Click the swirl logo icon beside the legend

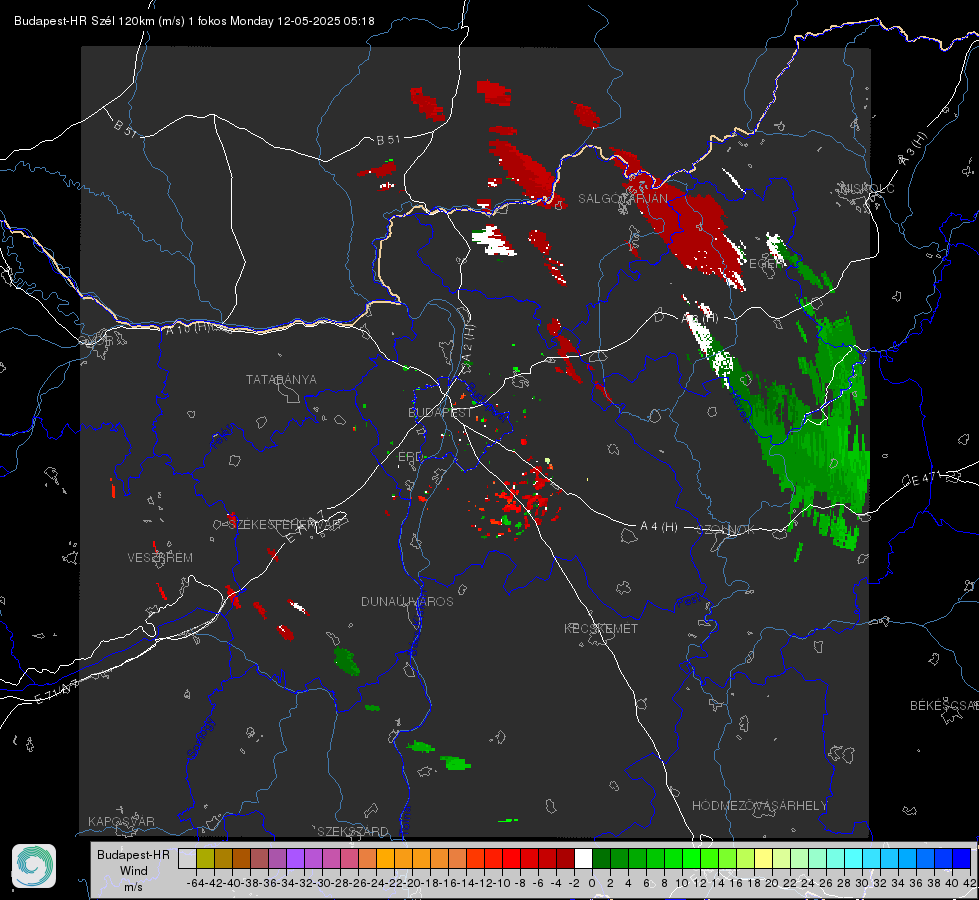pyautogui.click(x=34, y=866)
